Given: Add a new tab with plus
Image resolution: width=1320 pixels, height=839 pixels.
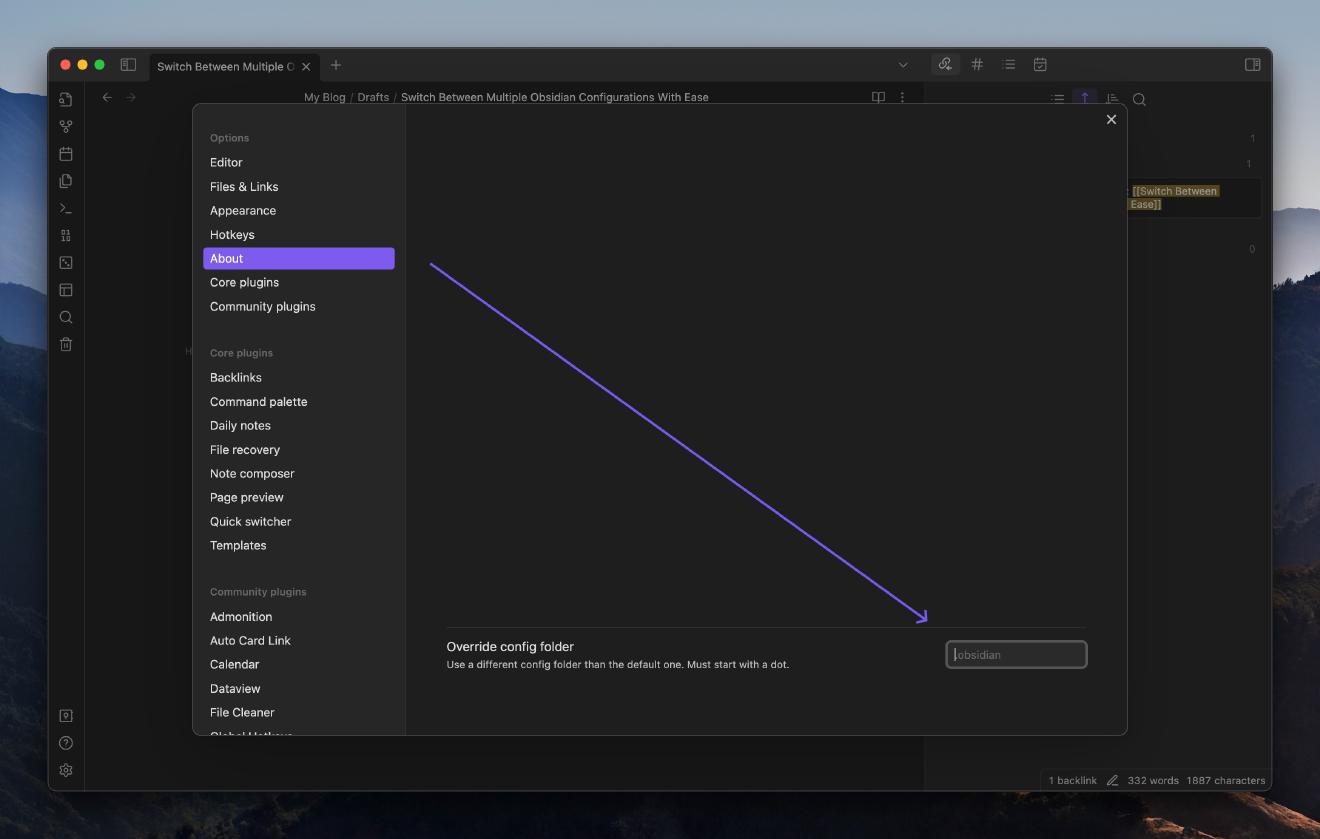Looking at the screenshot, I should 336,65.
